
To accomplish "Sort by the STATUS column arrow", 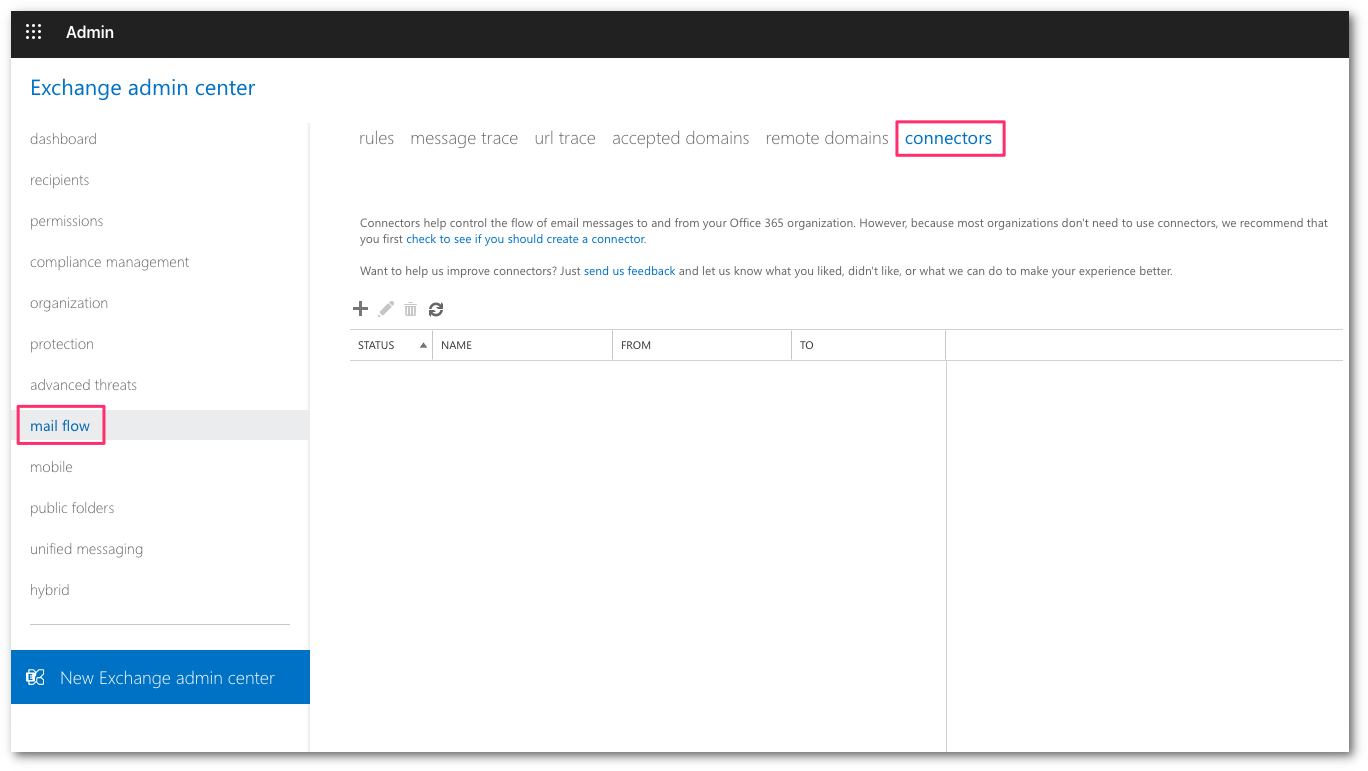I will pos(422,344).
